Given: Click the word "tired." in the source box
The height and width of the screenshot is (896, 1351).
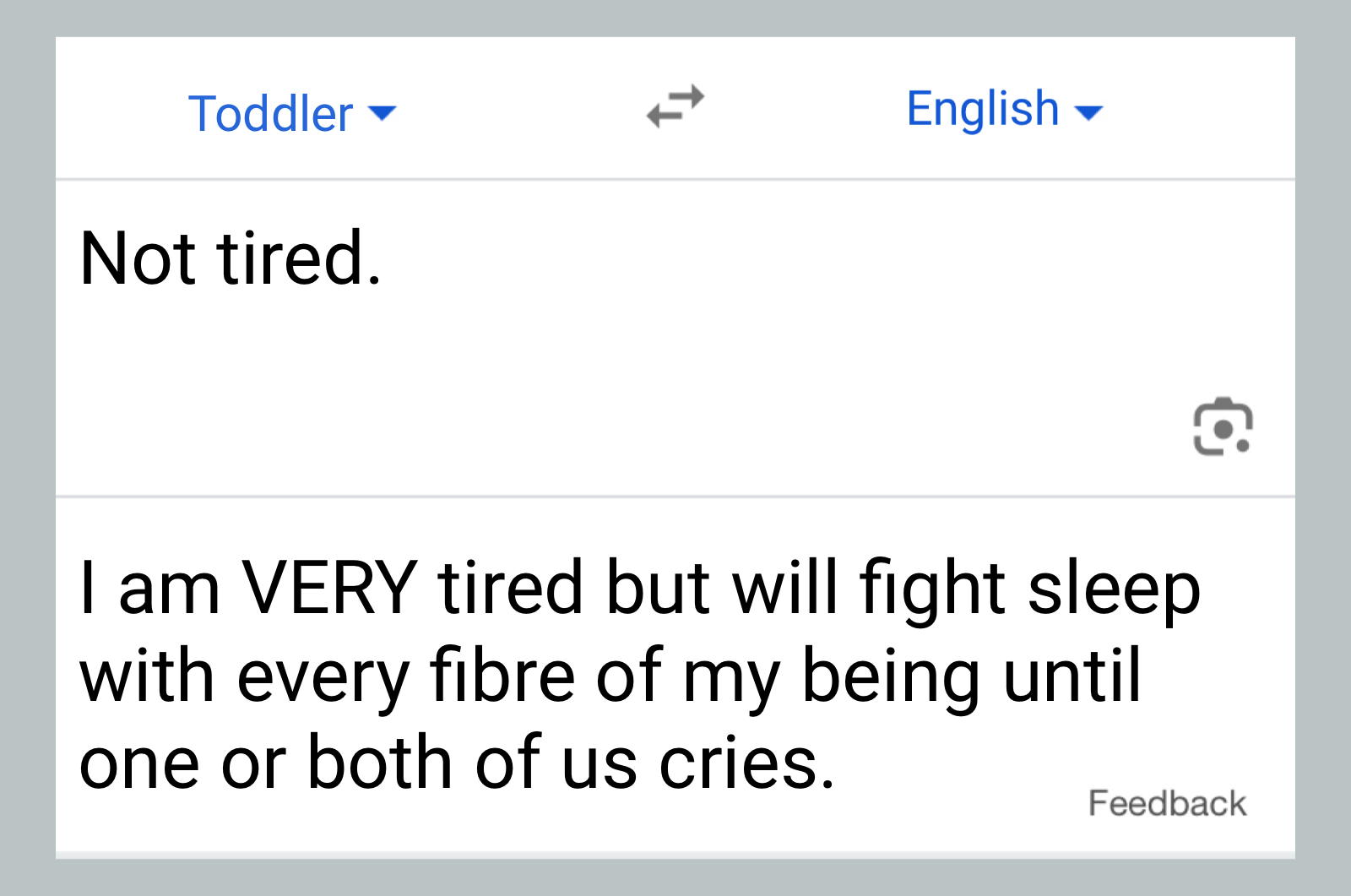Looking at the screenshot, I should pyautogui.click(x=299, y=258).
